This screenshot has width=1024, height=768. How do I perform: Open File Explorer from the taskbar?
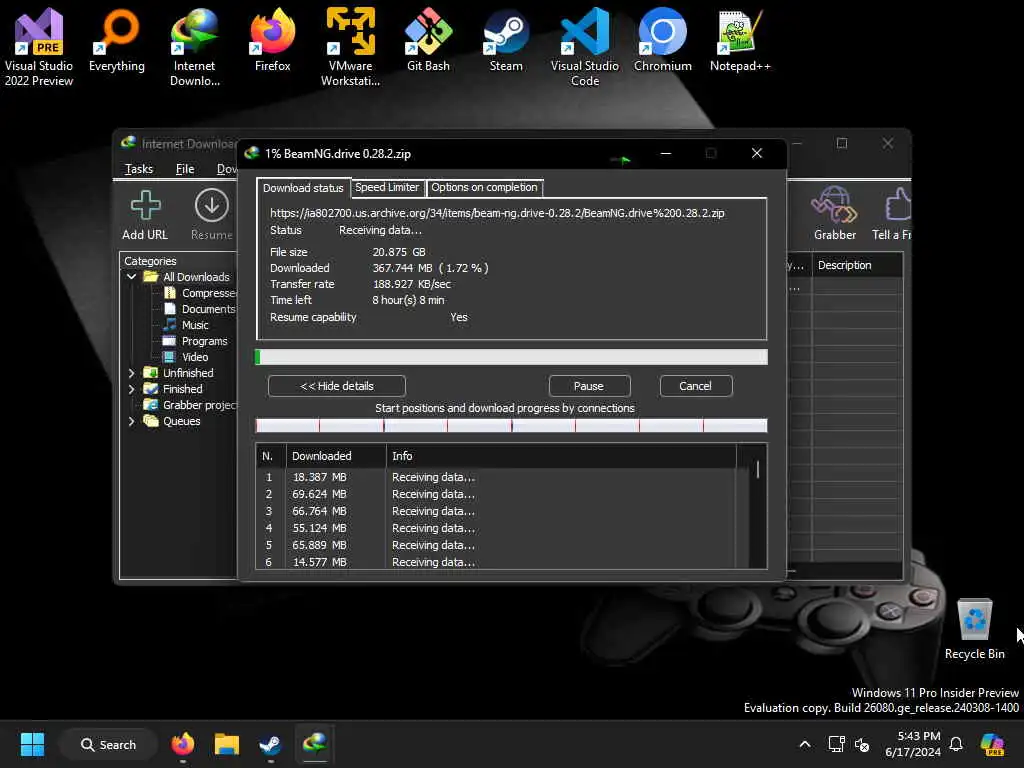tap(227, 744)
